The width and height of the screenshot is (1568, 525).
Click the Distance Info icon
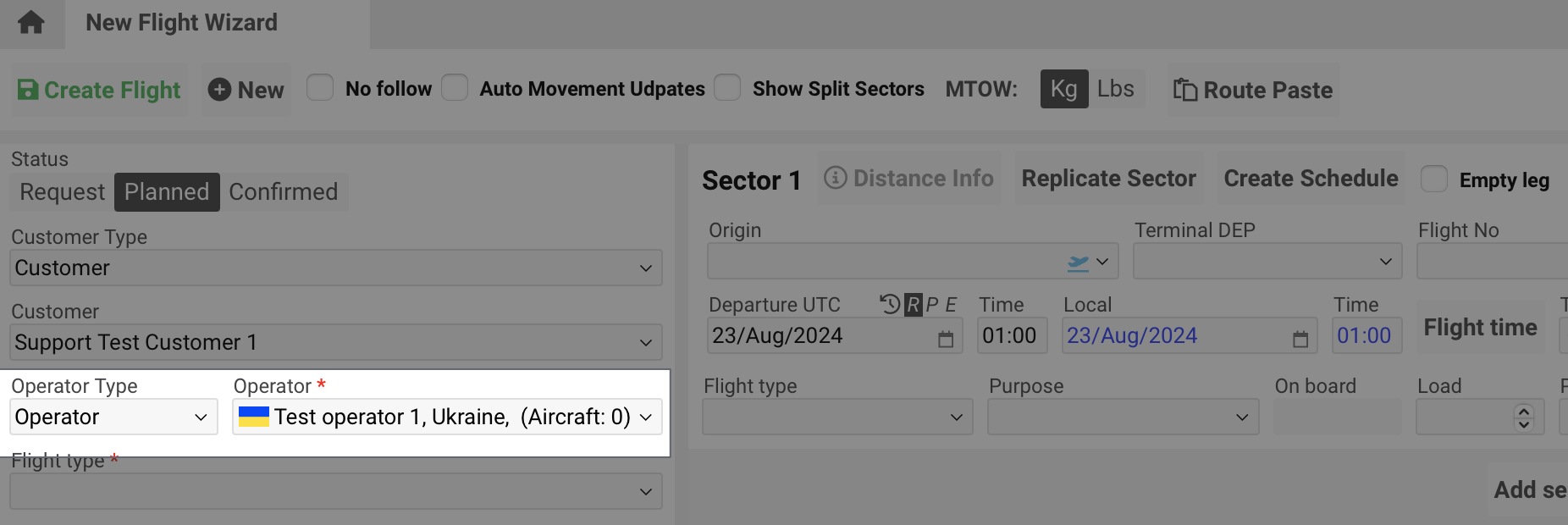[x=835, y=178]
